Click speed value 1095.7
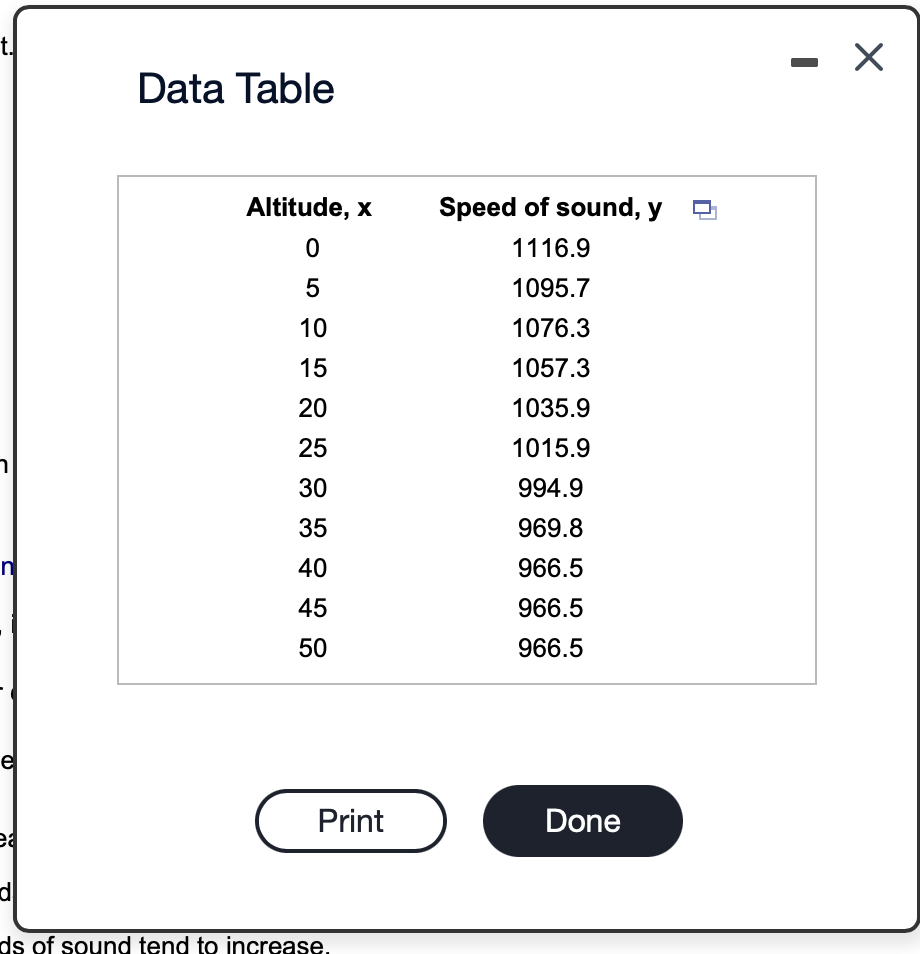Screen dimensions: 920x954 pos(550,288)
